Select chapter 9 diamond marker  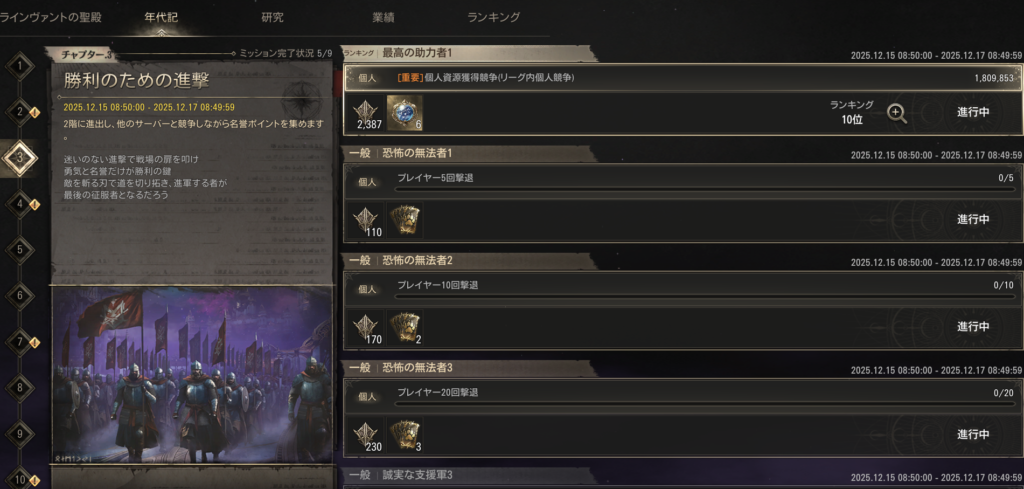pyautogui.click(x=20, y=433)
